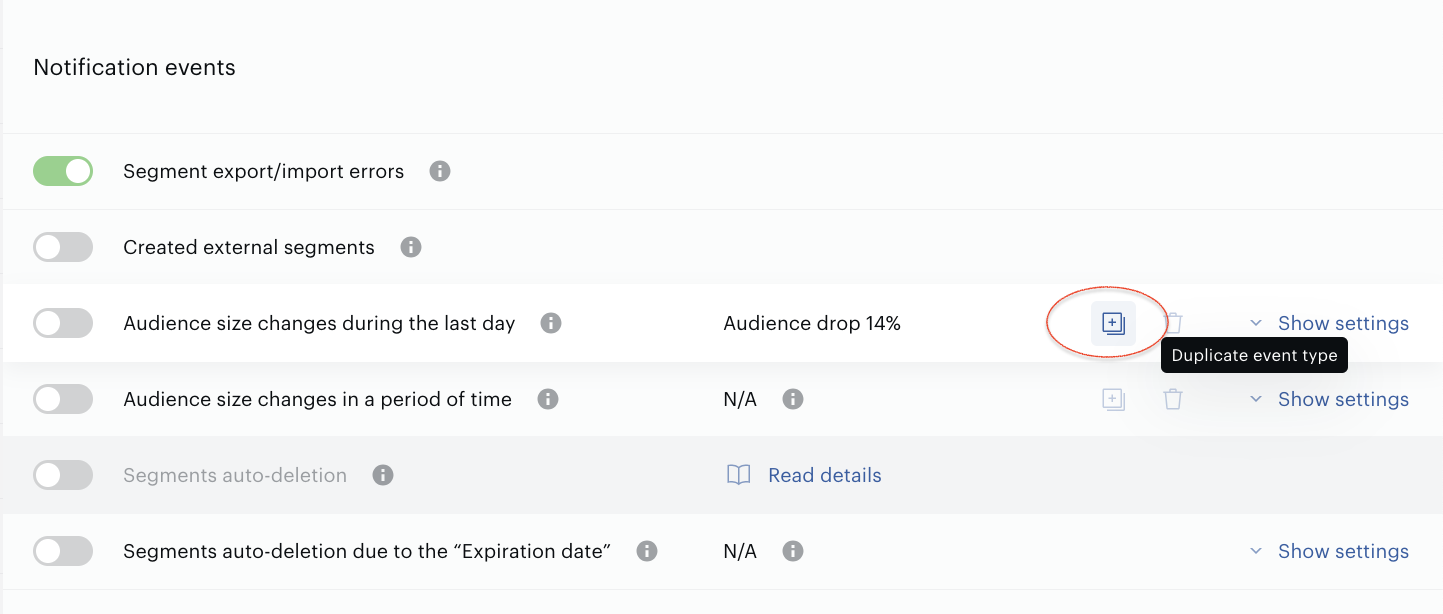Click the circled duplicate event type icon
This screenshot has height=614, width=1443.
1113,323
